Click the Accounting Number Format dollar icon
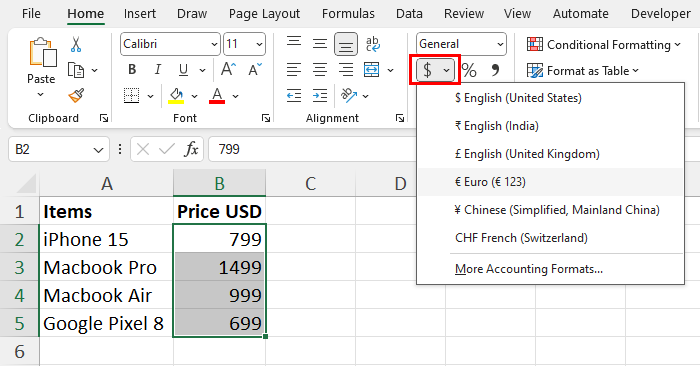Screen dimensions: 700x366 click(427, 70)
